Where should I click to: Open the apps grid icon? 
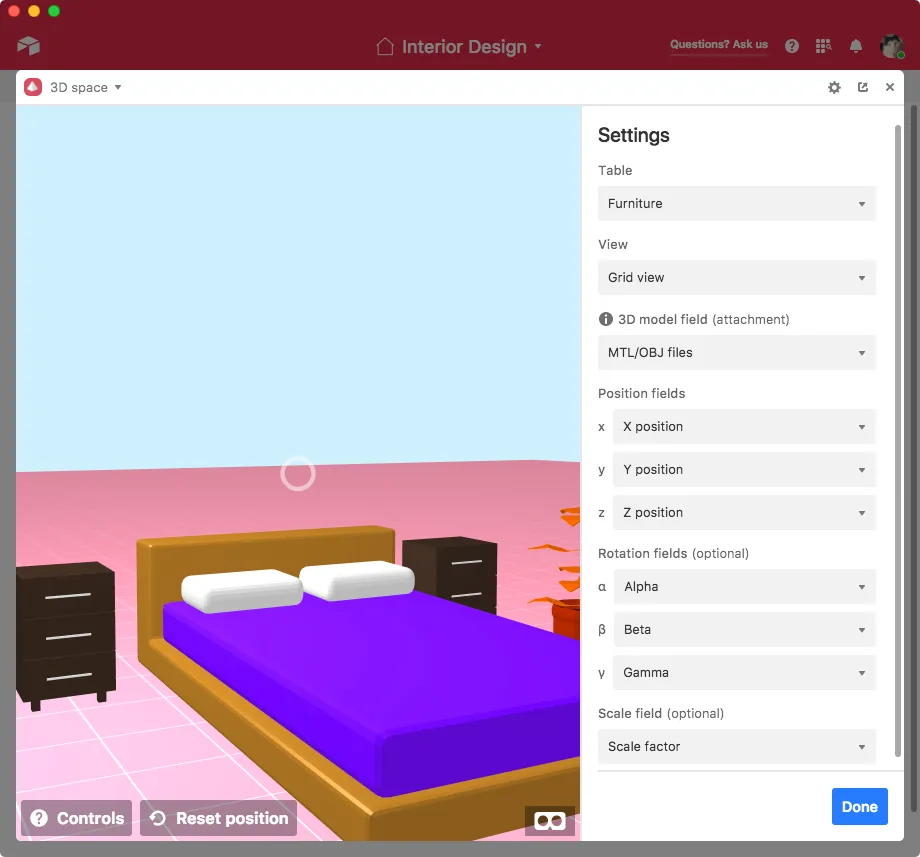pos(823,46)
